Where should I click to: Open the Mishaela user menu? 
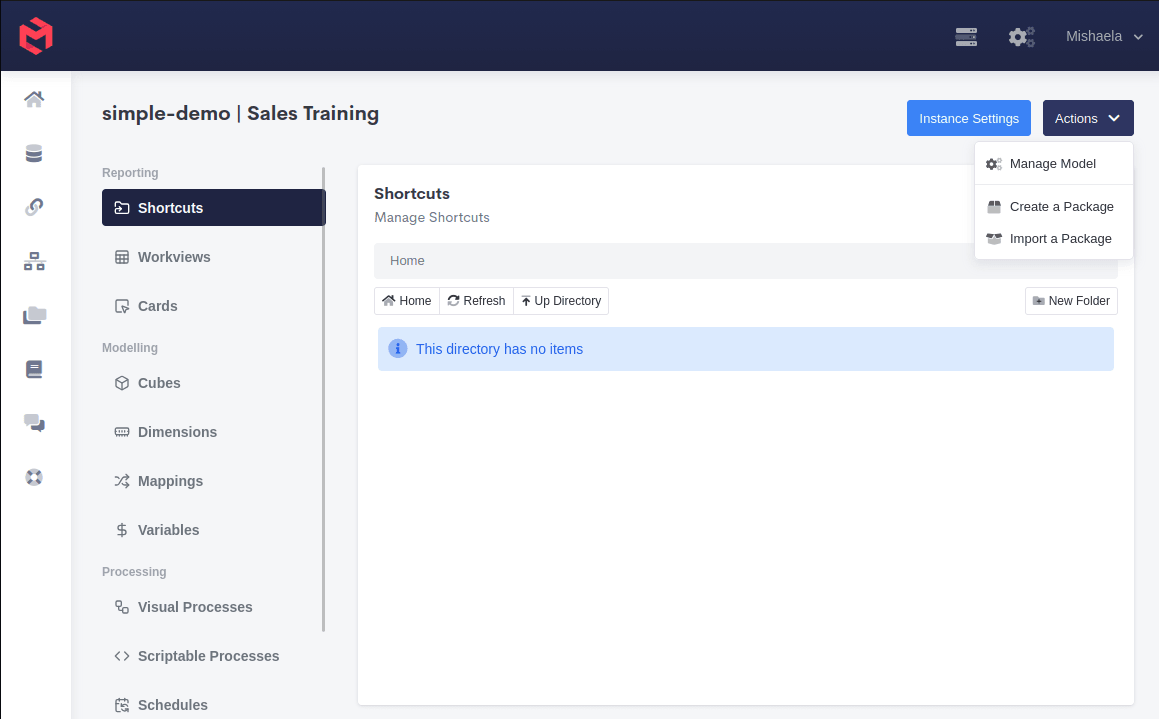1104,36
